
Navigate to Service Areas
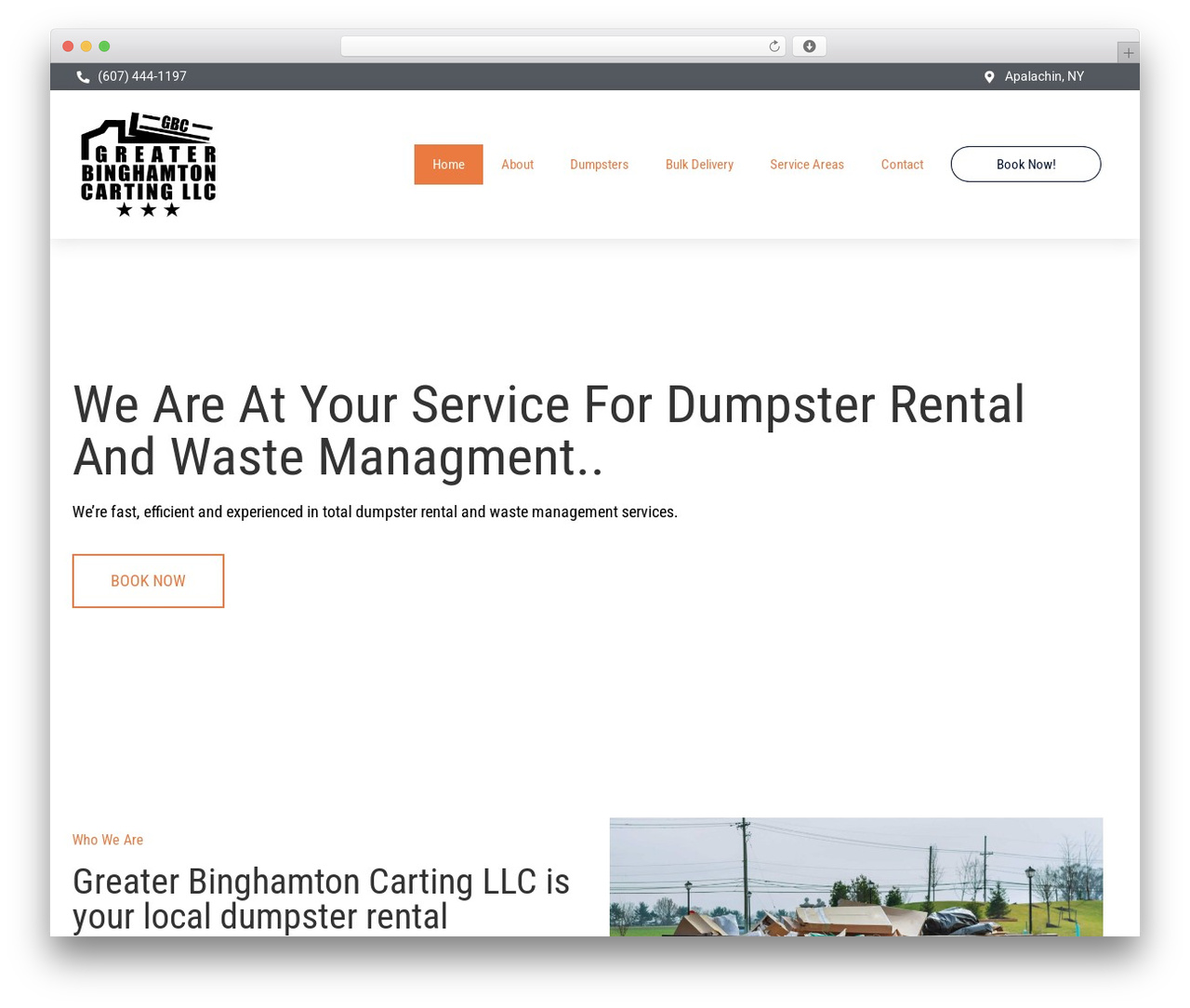pyautogui.click(x=807, y=165)
